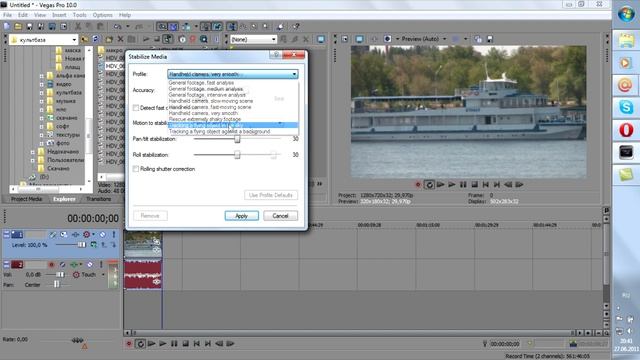Click the New project icon in main toolbar
Viewport: 640px width, 360px height.
click(x=7, y=27)
